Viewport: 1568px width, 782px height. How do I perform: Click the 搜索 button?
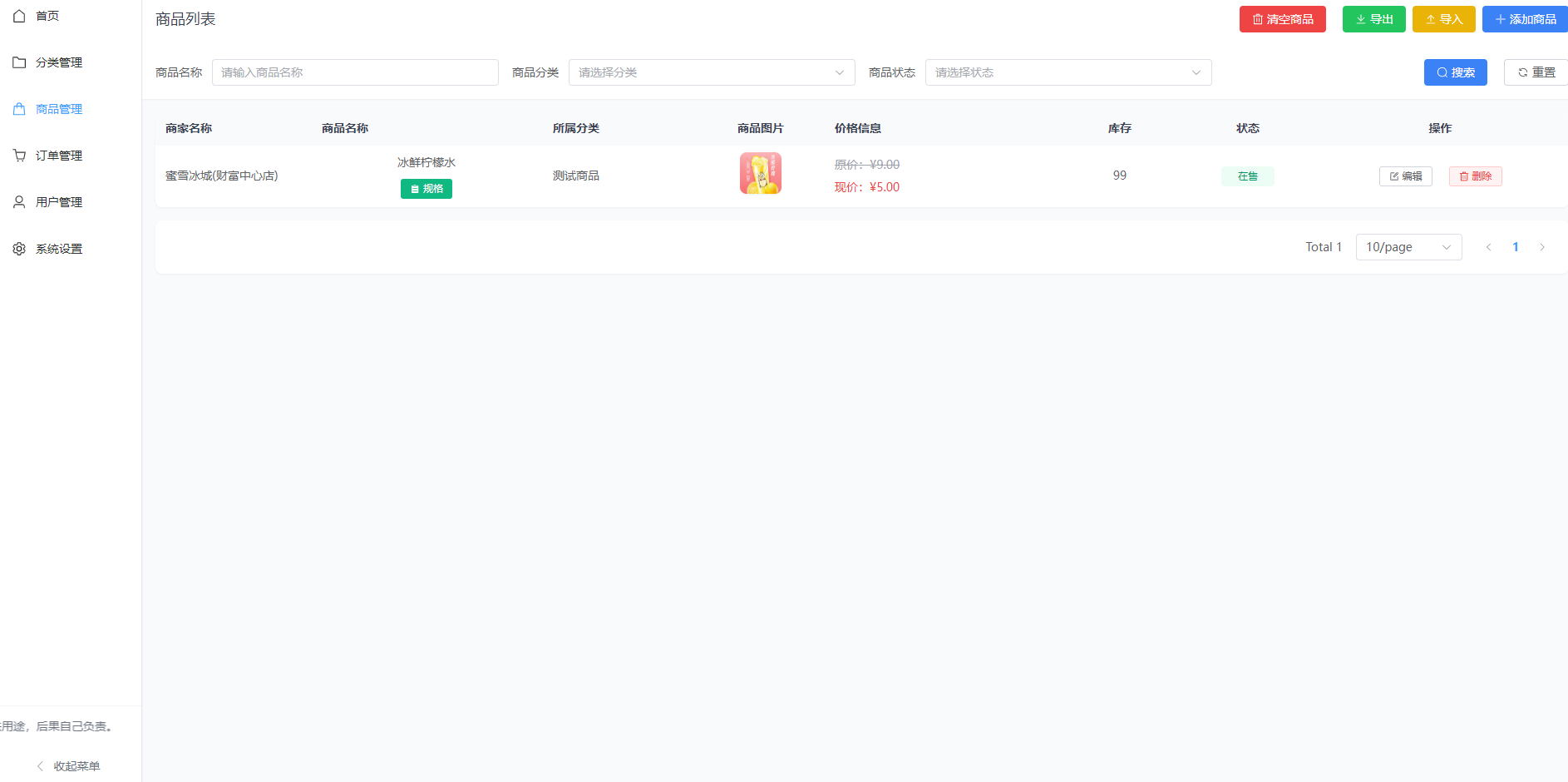(x=1456, y=72)
